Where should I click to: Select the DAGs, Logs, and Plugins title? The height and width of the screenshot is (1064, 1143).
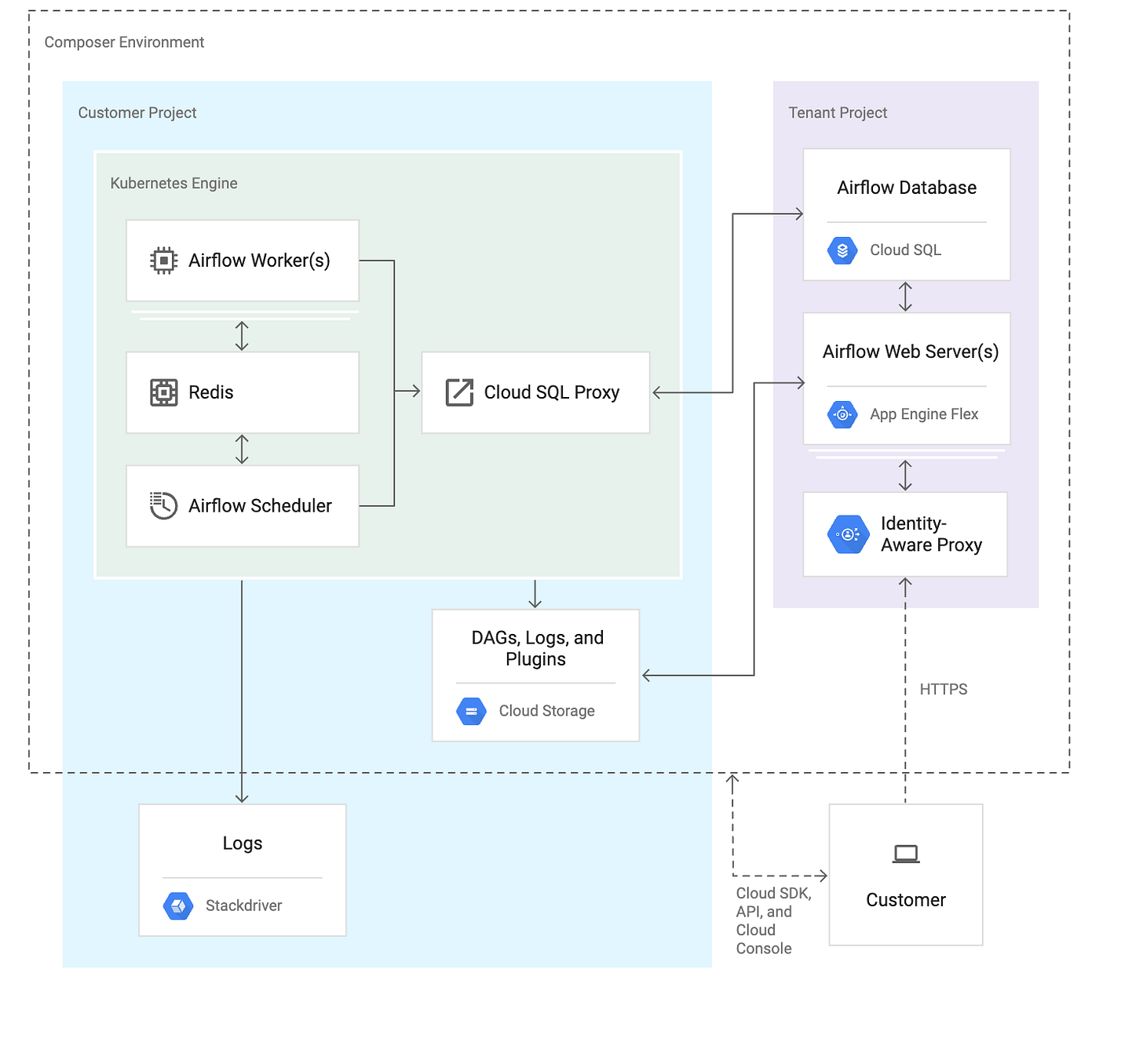coord(537,648)
